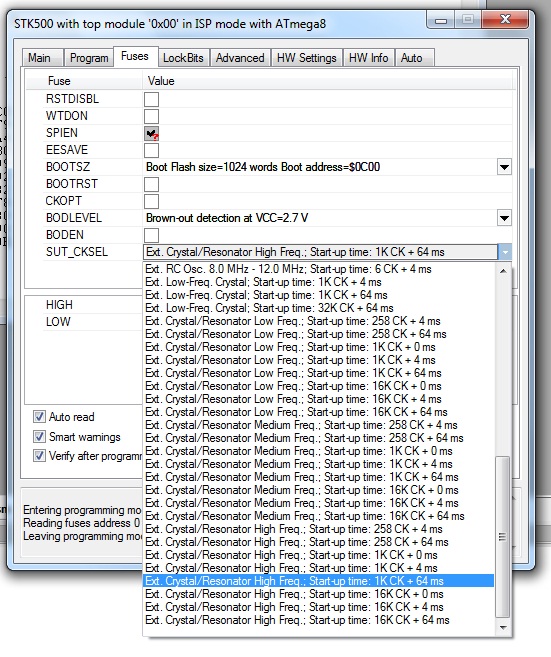551x657 pixels.
Task: Switch to the Auto tab
Action: click(414, 58)
